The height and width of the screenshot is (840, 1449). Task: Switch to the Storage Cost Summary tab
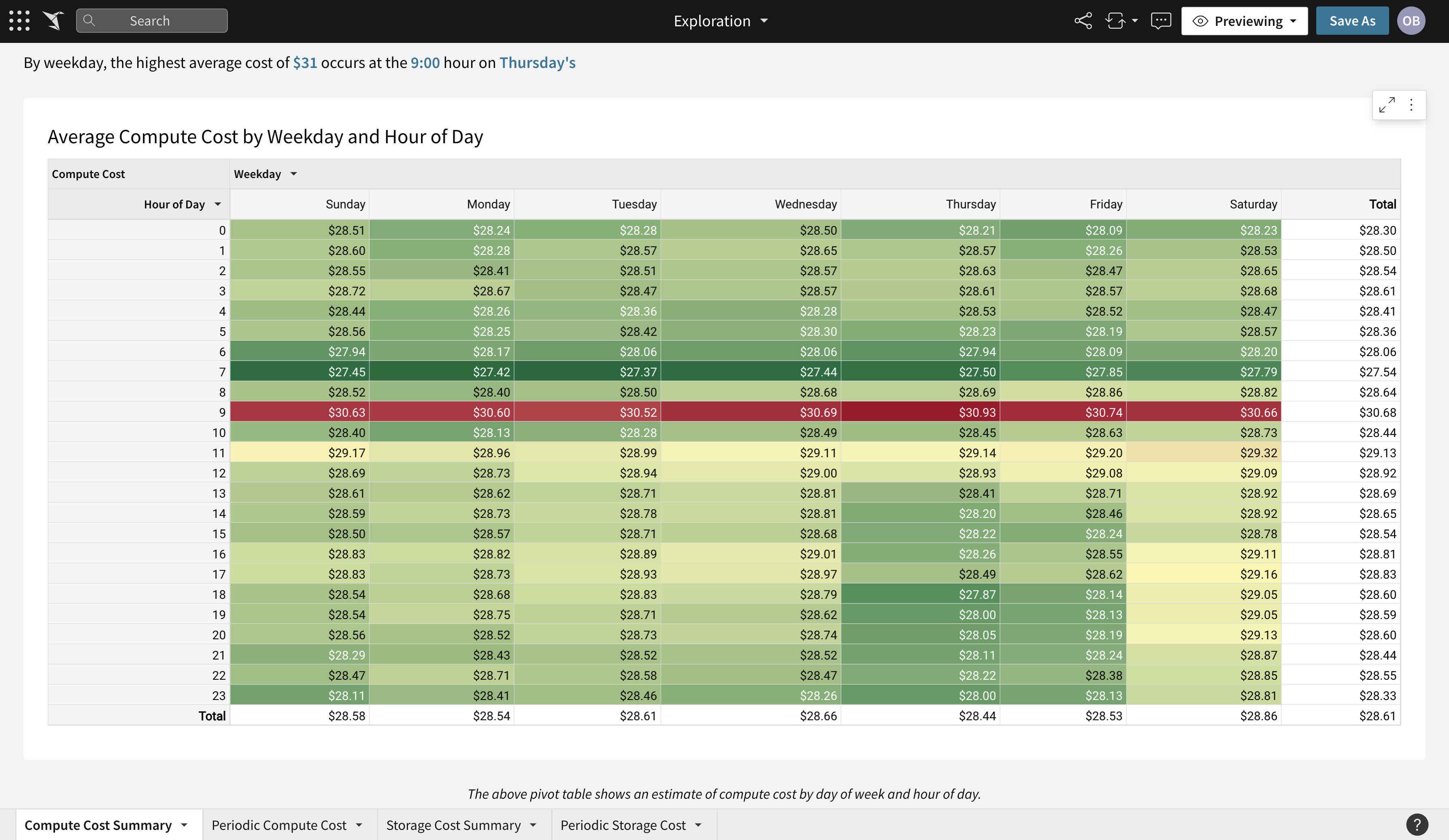(453, 825)
